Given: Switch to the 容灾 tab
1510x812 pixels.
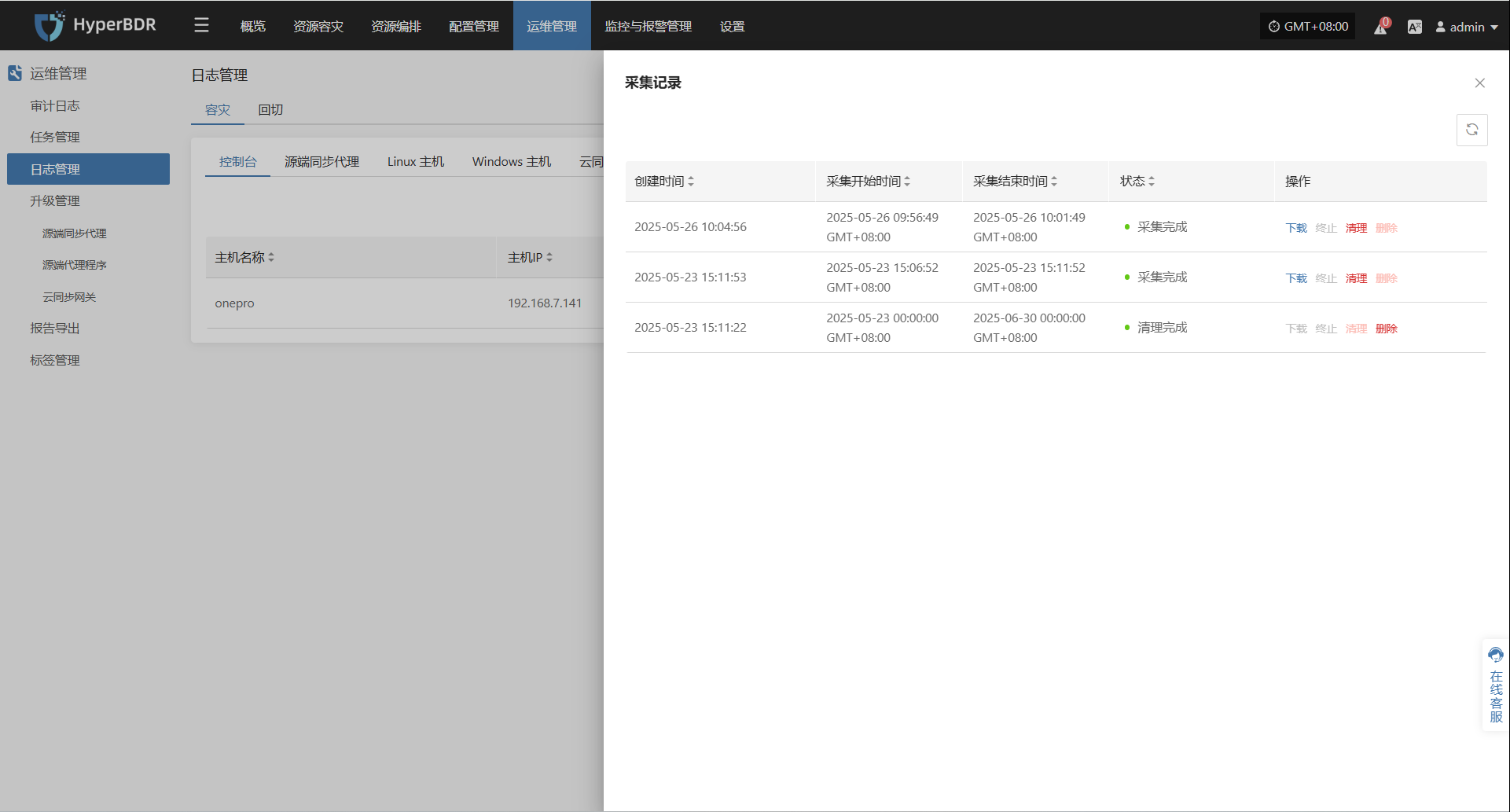Looking at the screenshot, I should click(218, 110).
